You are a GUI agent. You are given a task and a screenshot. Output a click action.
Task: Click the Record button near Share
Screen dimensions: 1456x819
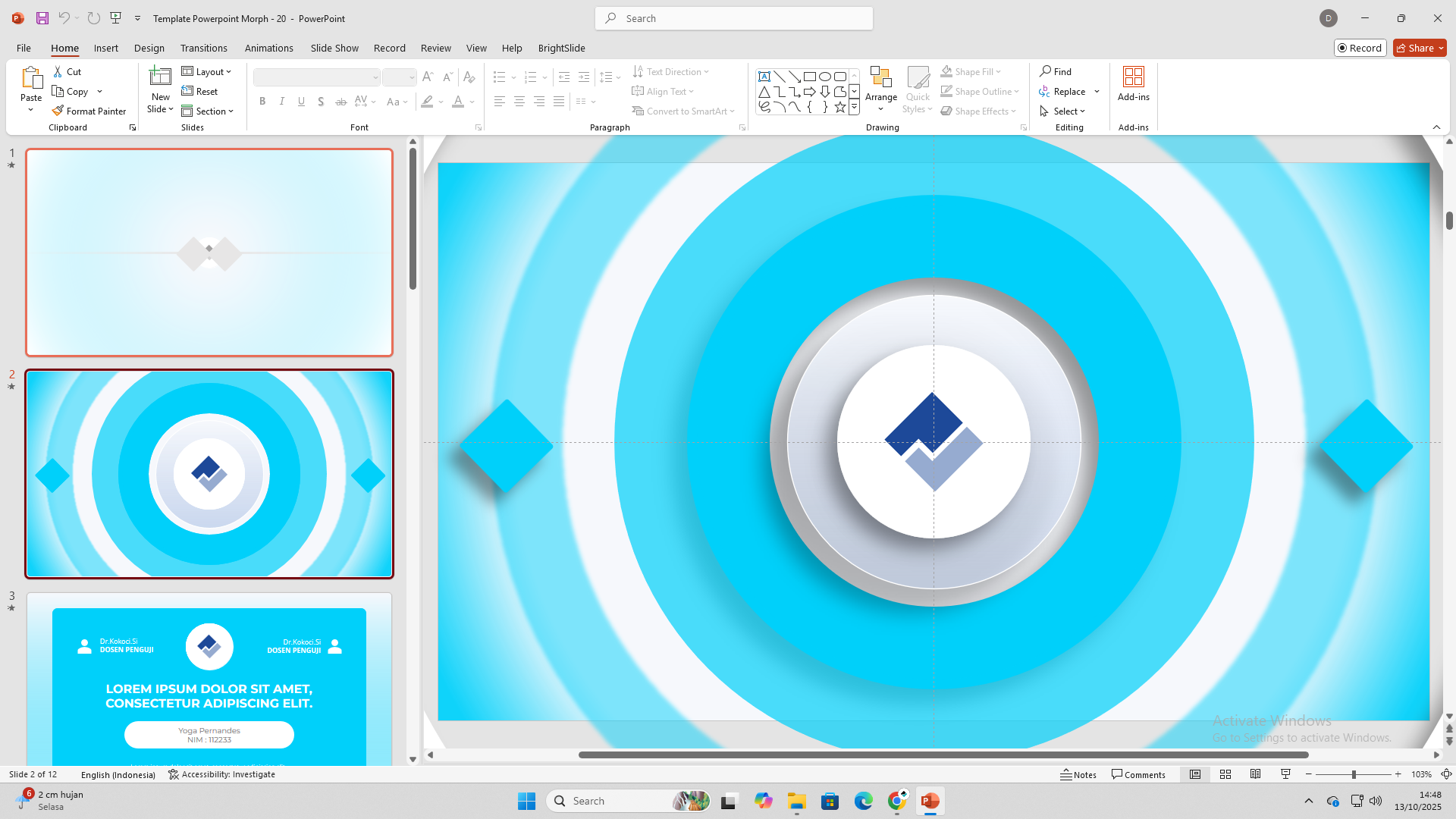pos(1360,47)
